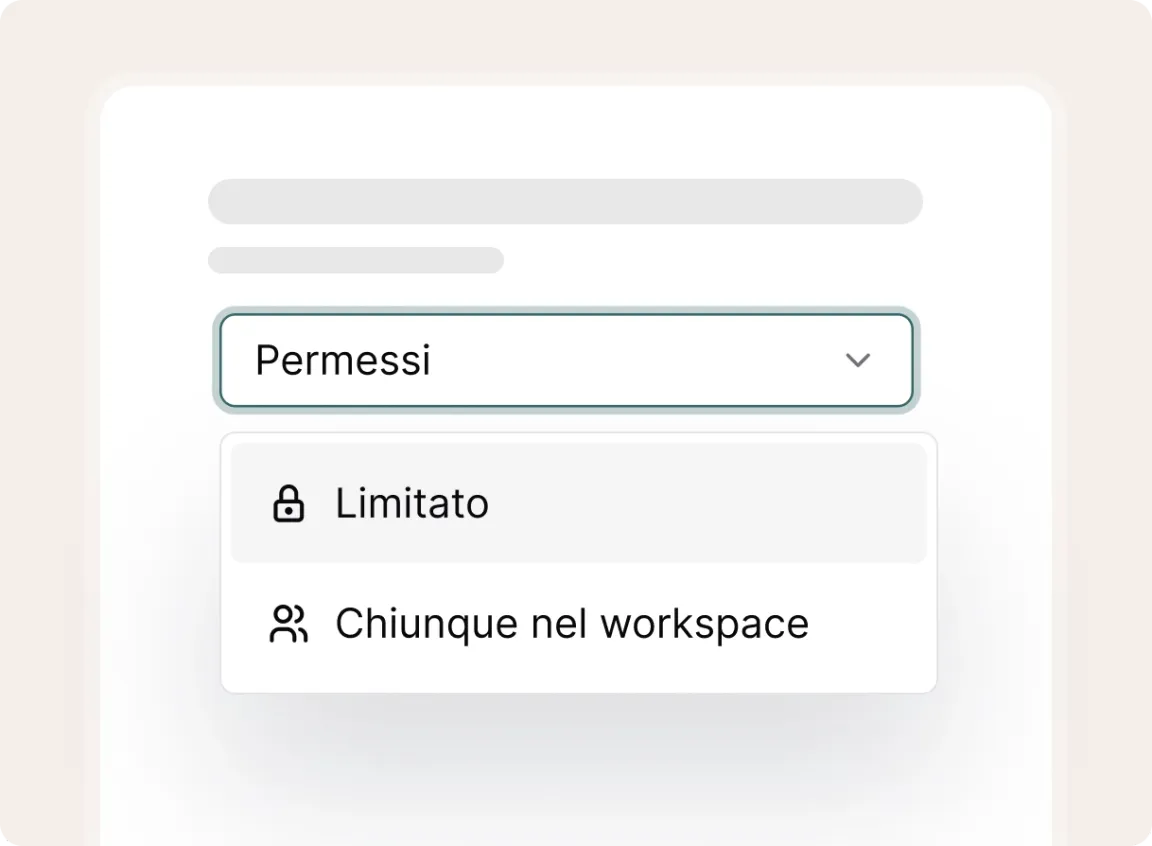Open the Permessi dropdown
The width and height of the screenshot is (1152, 846).
coord(566,360)
